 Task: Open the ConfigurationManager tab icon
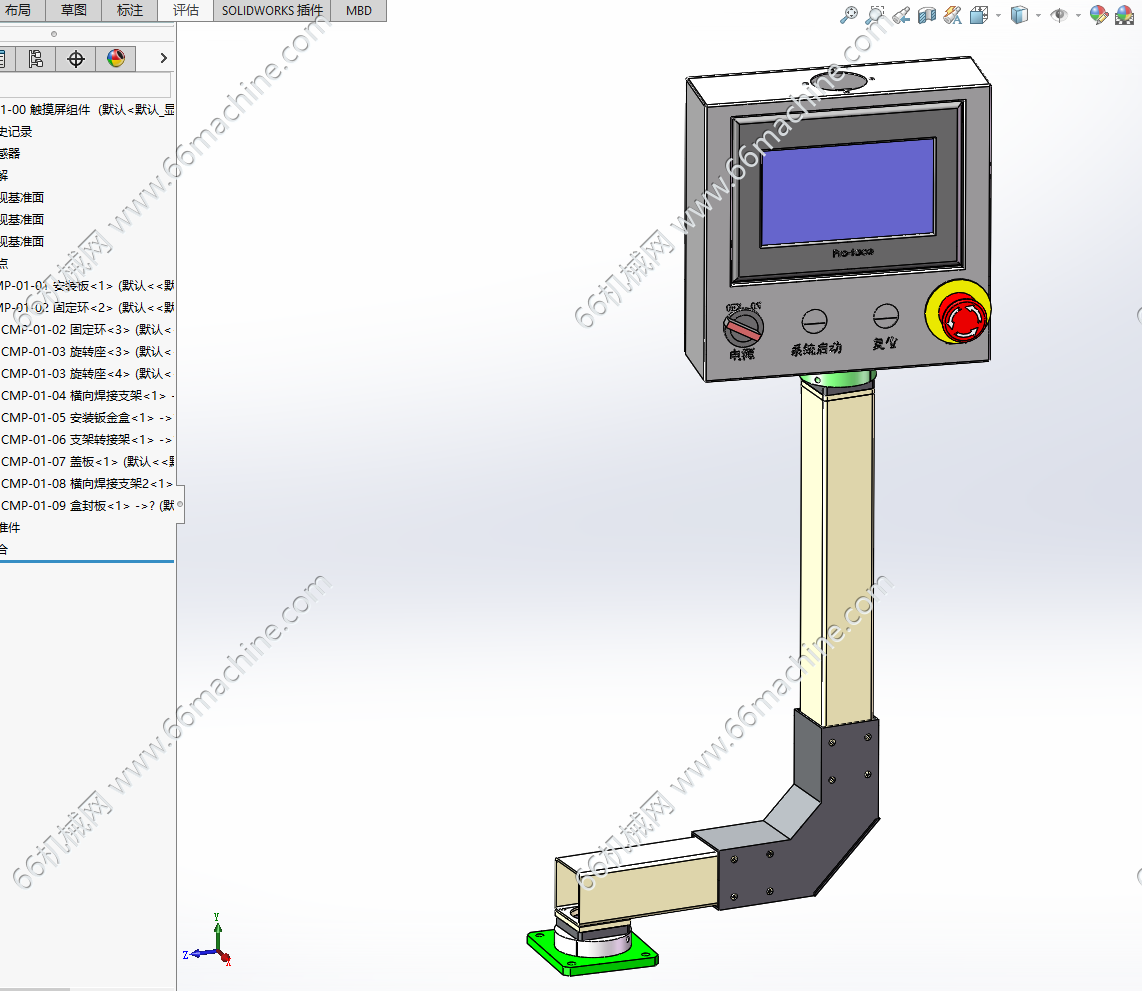(x=35, y=58)
